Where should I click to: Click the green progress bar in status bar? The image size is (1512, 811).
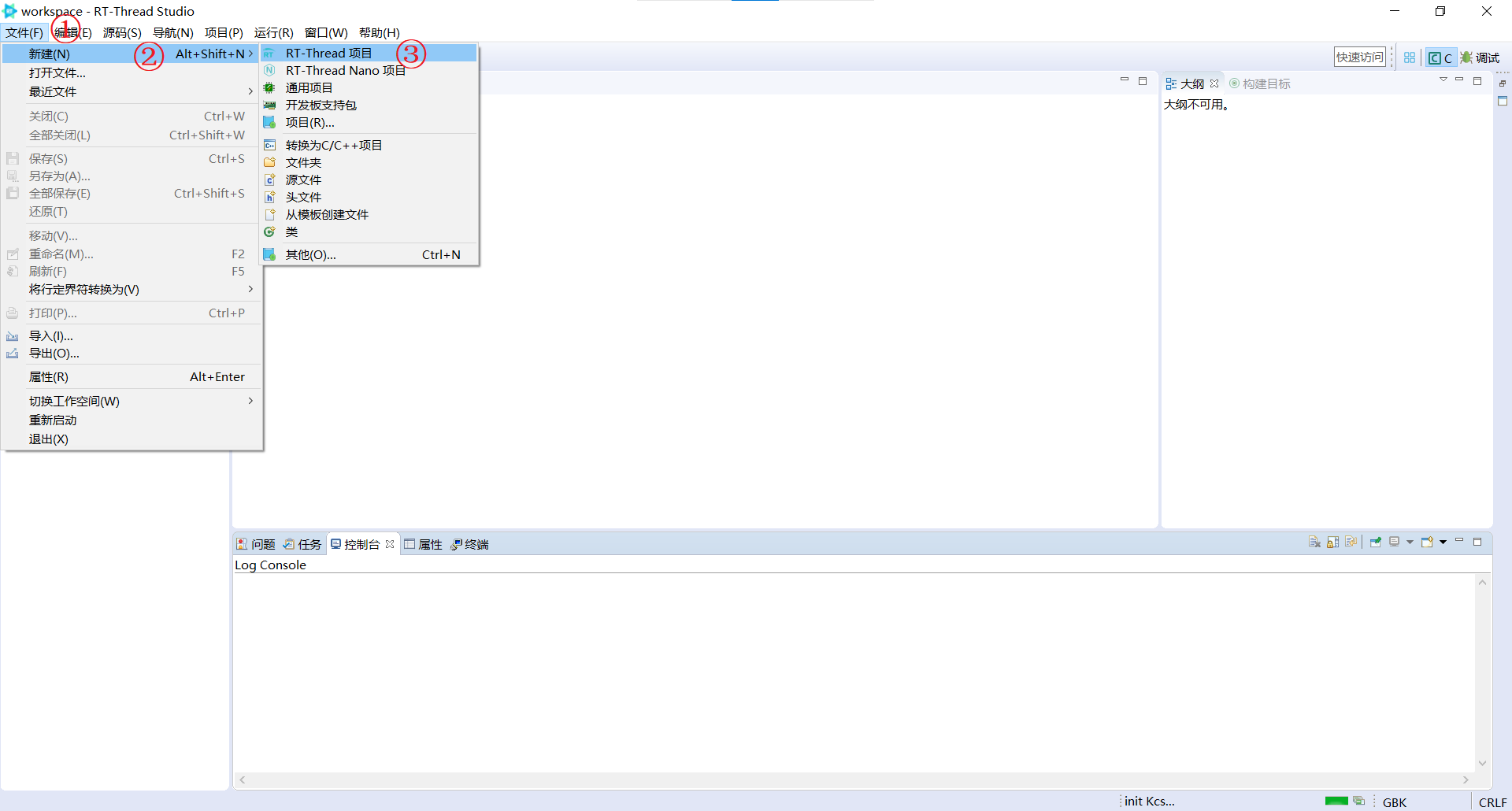1336,801
